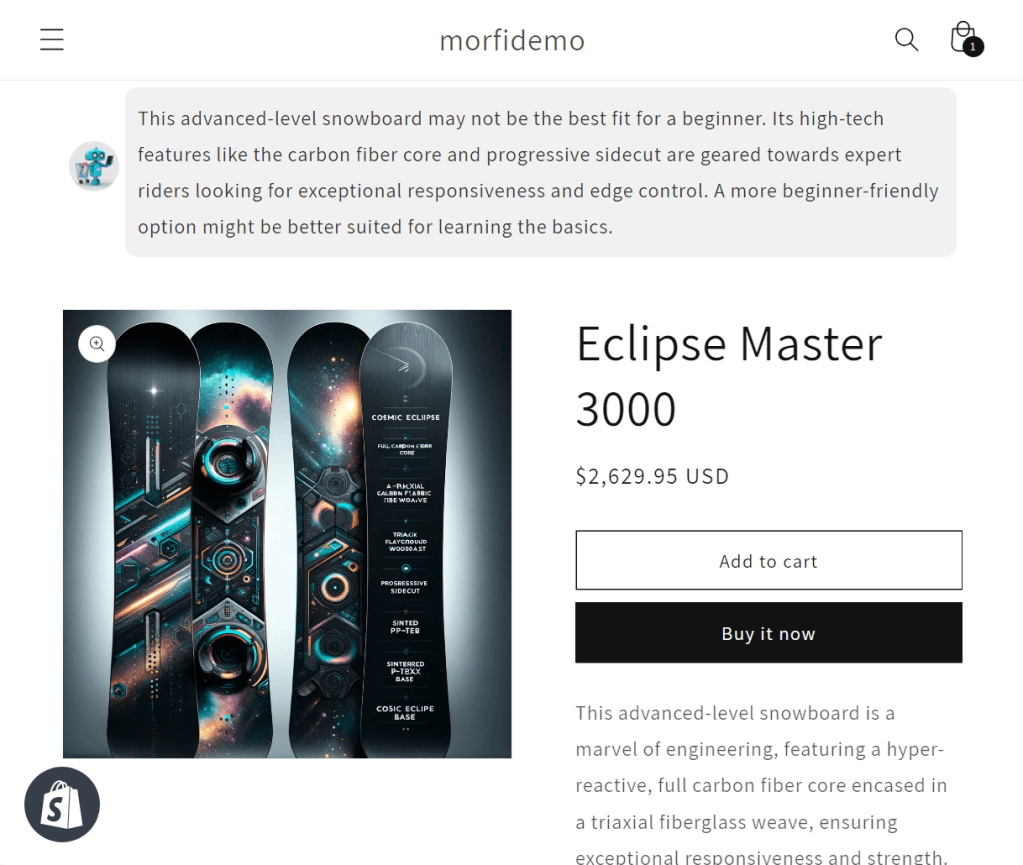Click the beginner-fit chatbot message bubble

click(540, 172)
